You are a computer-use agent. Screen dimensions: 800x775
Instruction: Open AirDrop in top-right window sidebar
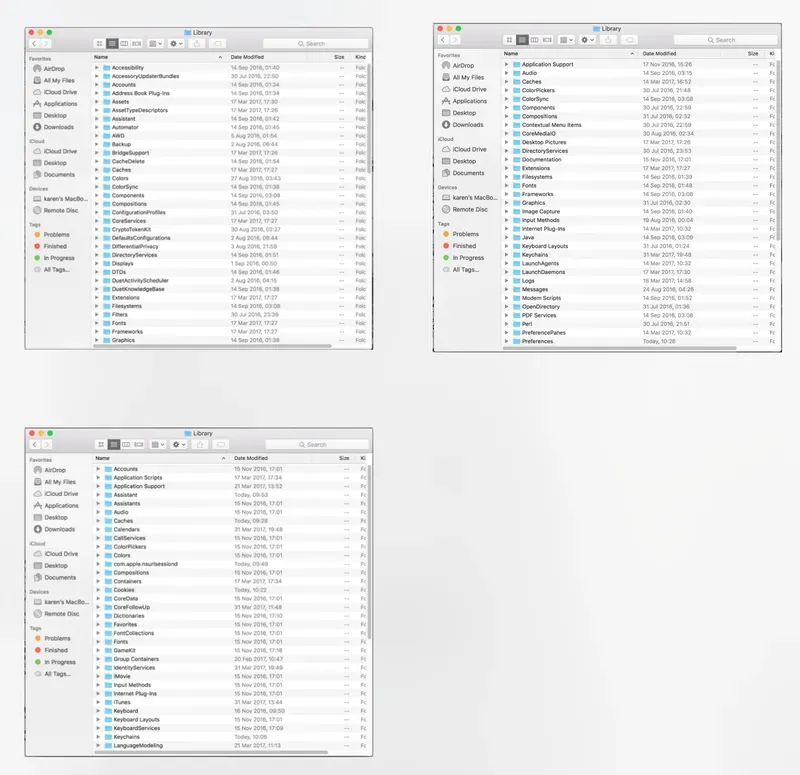(x=462, y=65)
